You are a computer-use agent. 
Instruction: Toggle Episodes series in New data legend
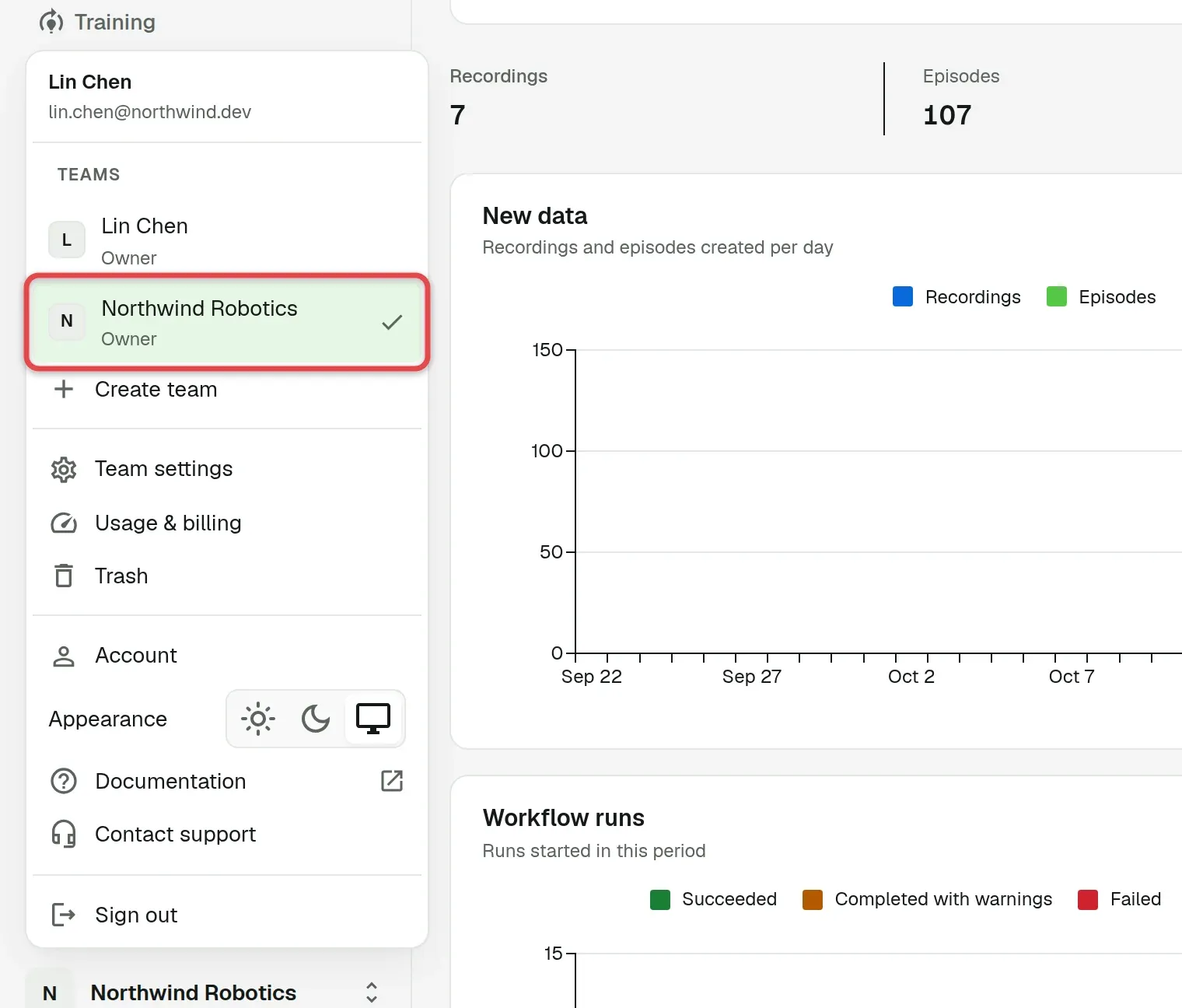point(1101,297)
